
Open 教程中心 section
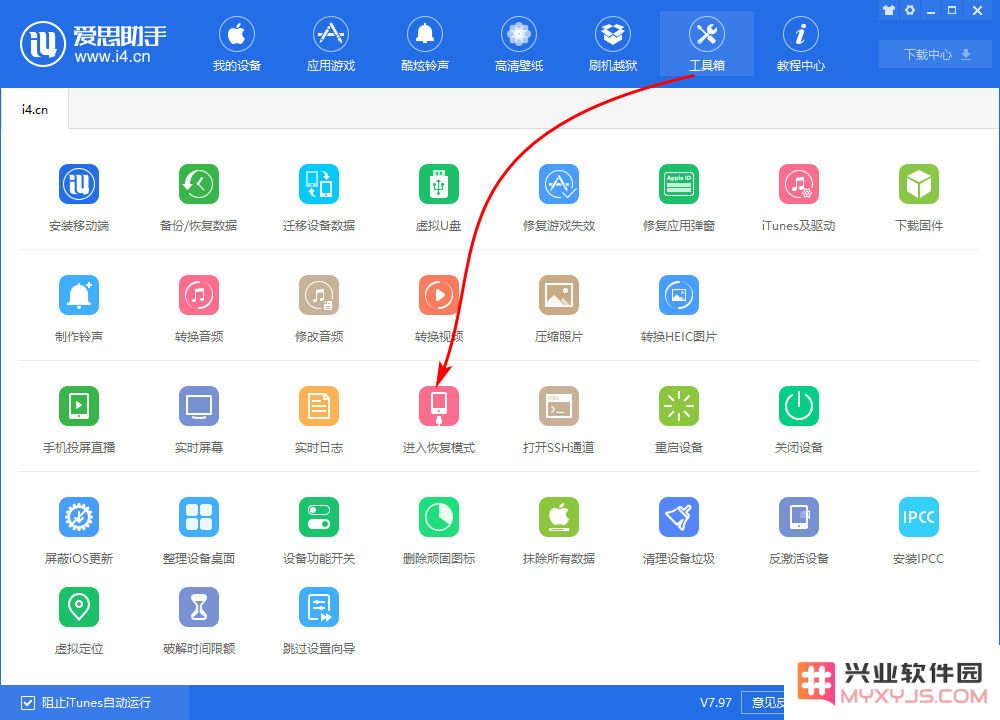[x=800, y=44]
